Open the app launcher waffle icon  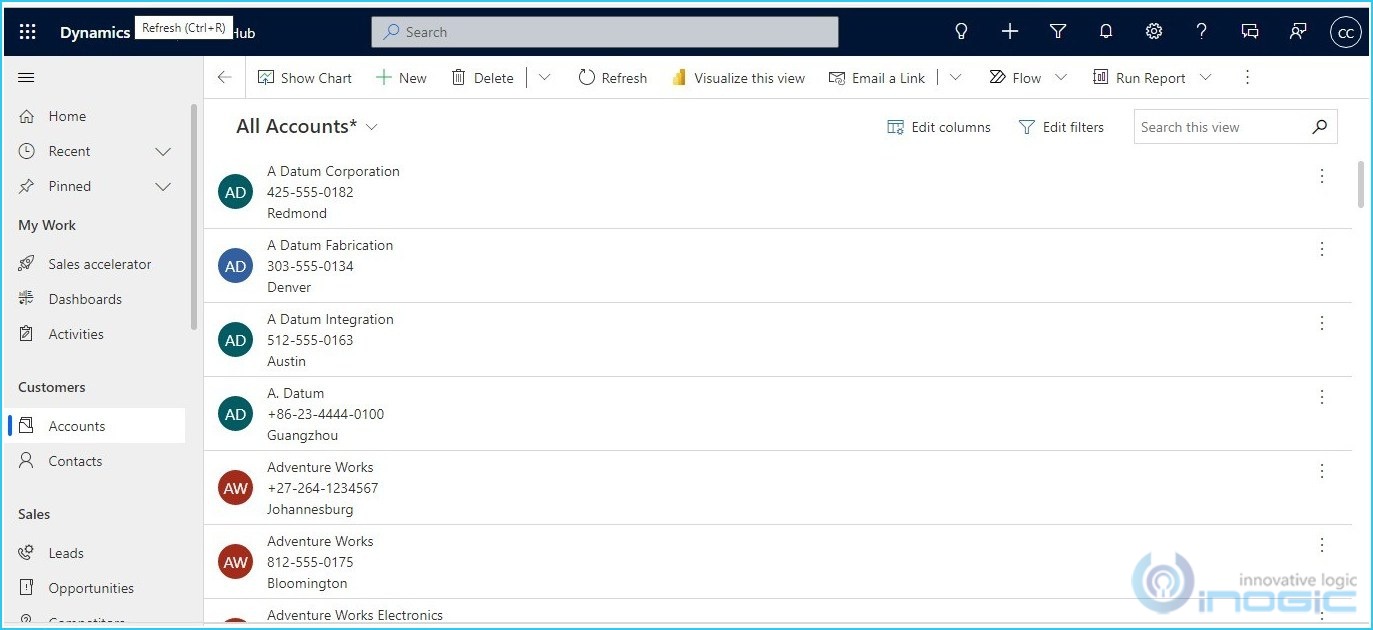pos(27,32)
